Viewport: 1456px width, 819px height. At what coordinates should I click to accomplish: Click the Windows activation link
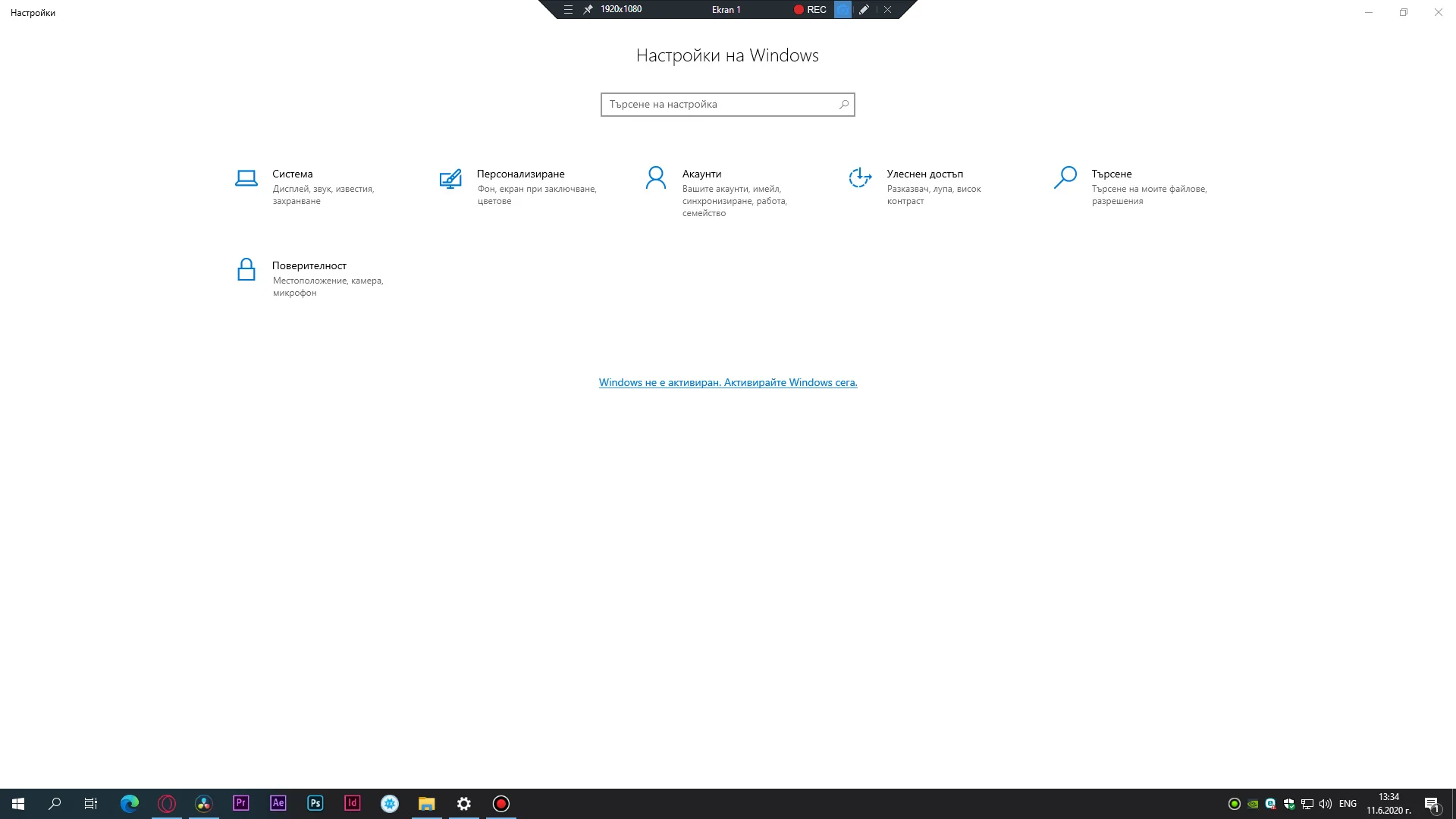click(x=727, y=382)
